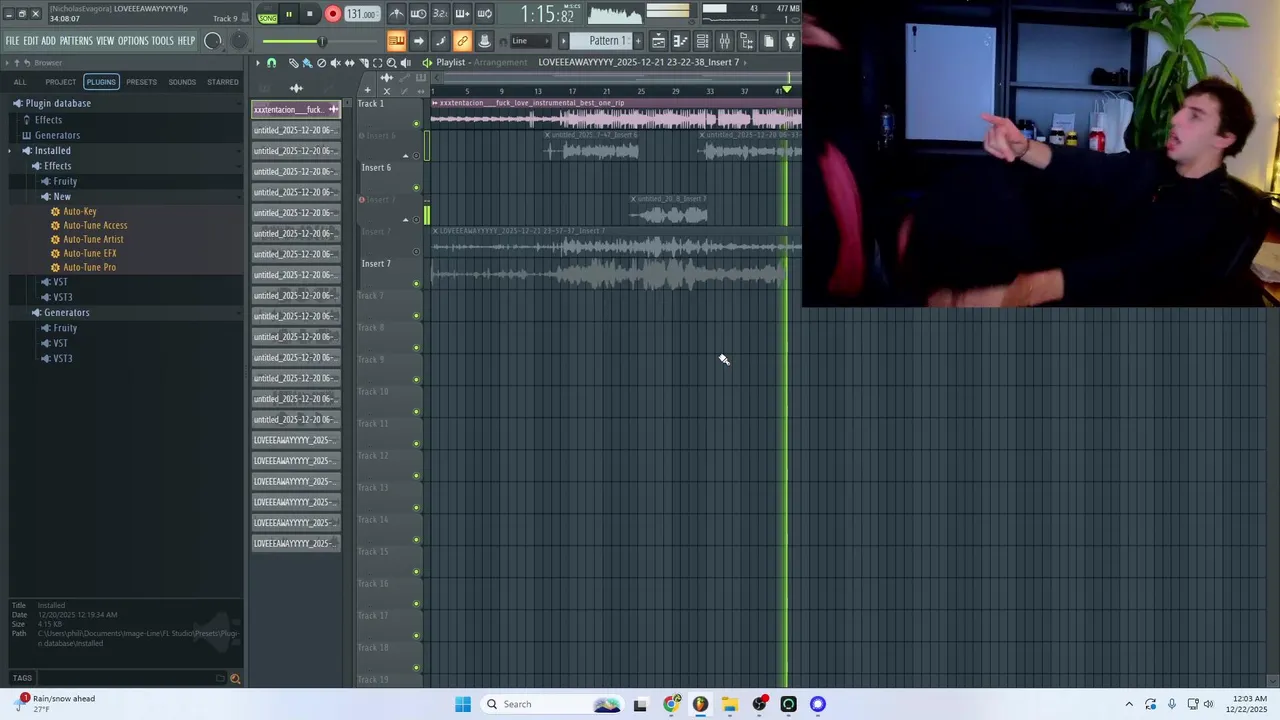Open the global snap Line dropdown
Image resolution: width=1280 pixels, height=720 pixels.
(530, 41)
